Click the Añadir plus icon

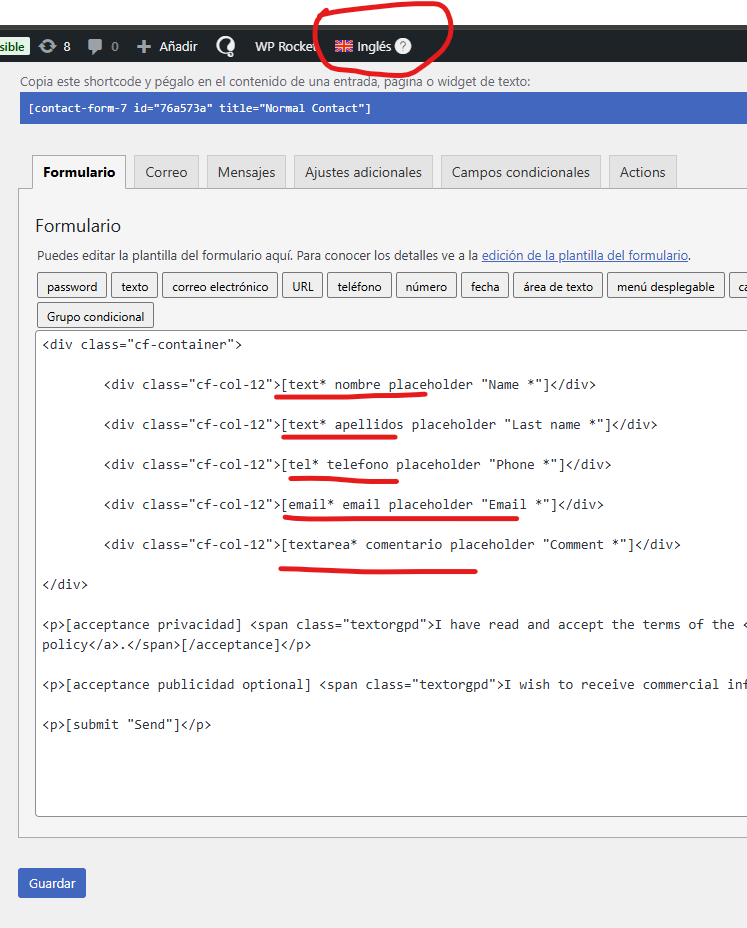coord(144,46)
